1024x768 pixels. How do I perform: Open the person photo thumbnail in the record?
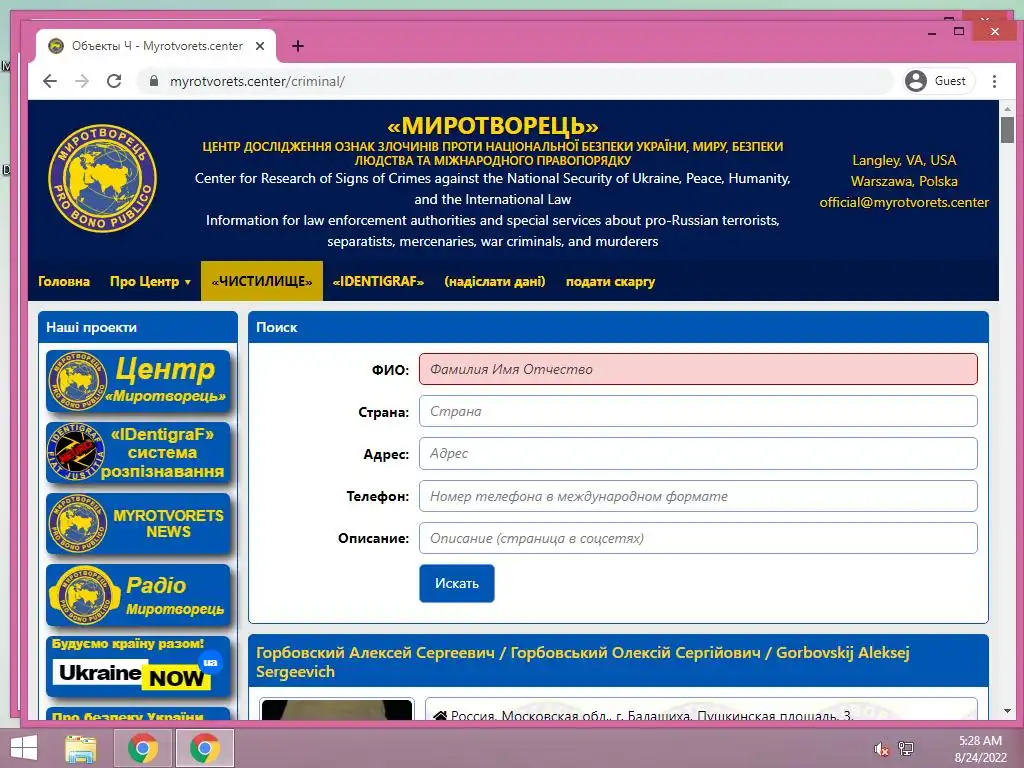(x=337, y=709)
